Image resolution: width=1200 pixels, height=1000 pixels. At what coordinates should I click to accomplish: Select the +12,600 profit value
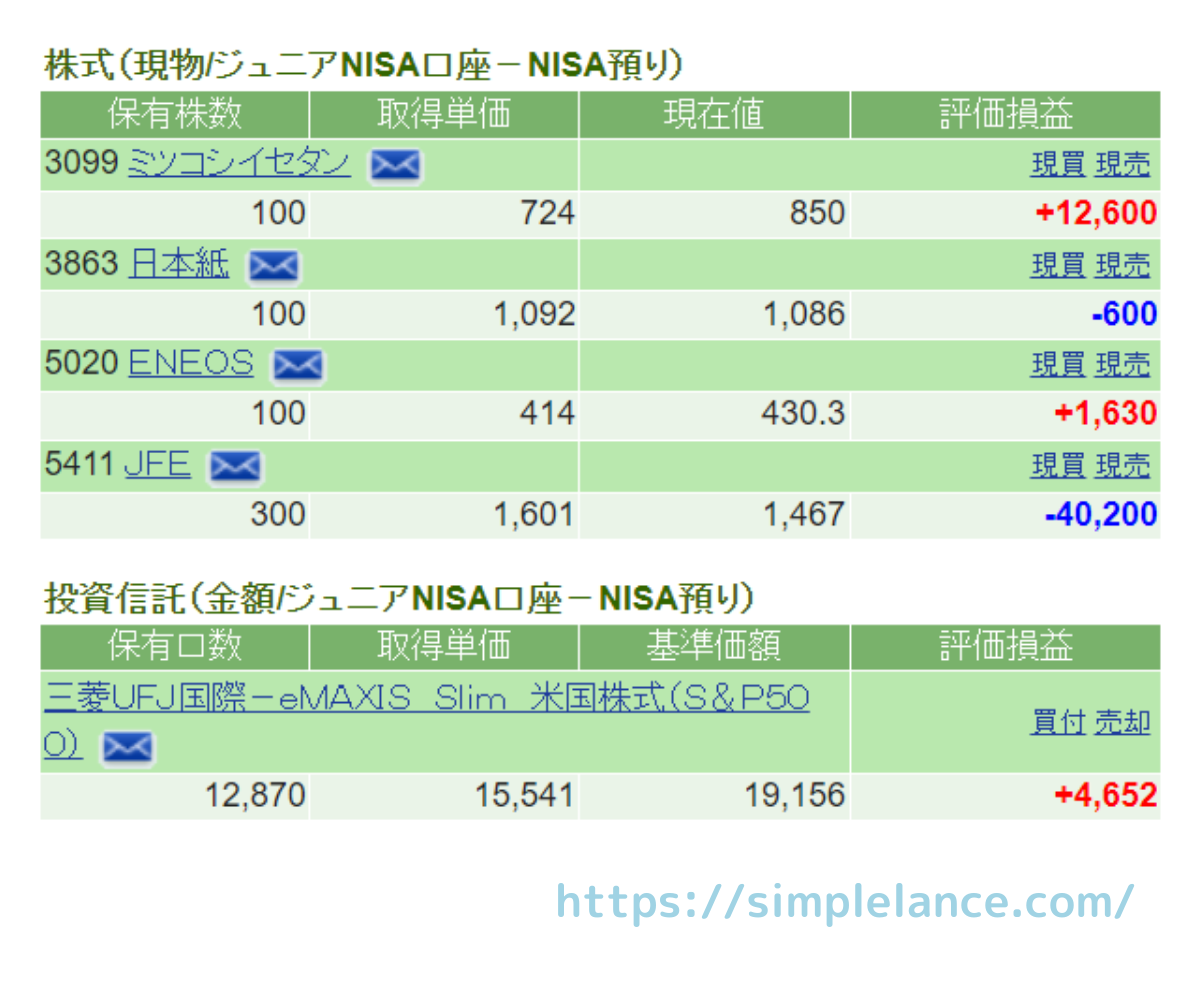[1096, 213]
